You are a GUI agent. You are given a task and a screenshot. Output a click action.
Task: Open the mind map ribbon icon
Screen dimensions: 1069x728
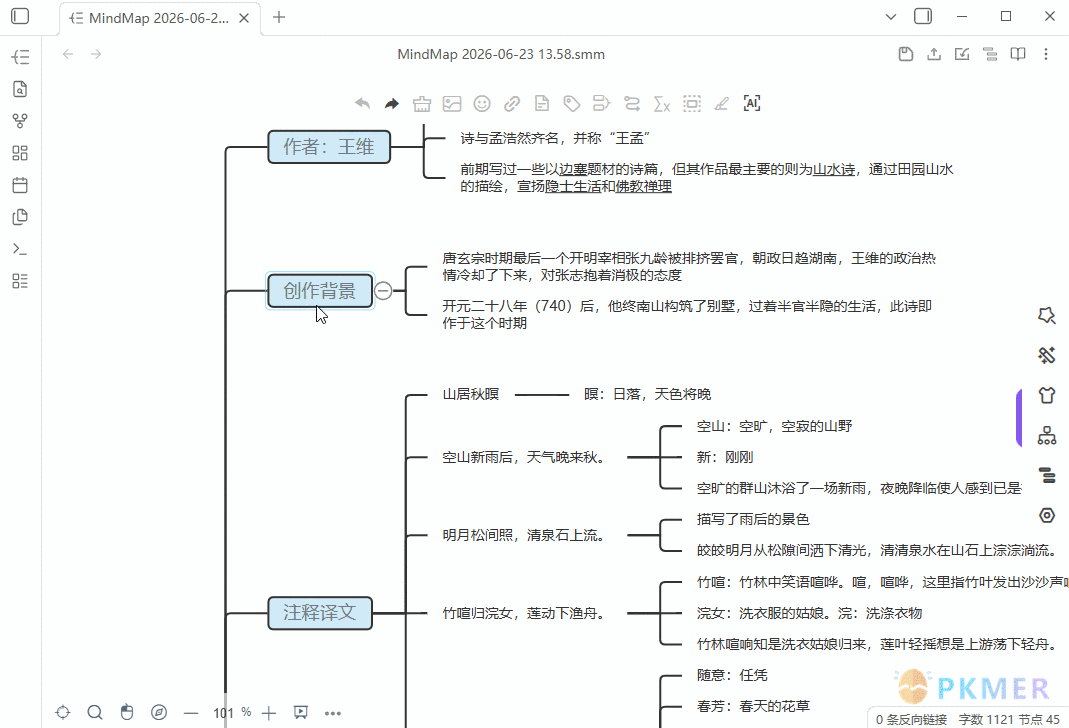coord(20,57)
